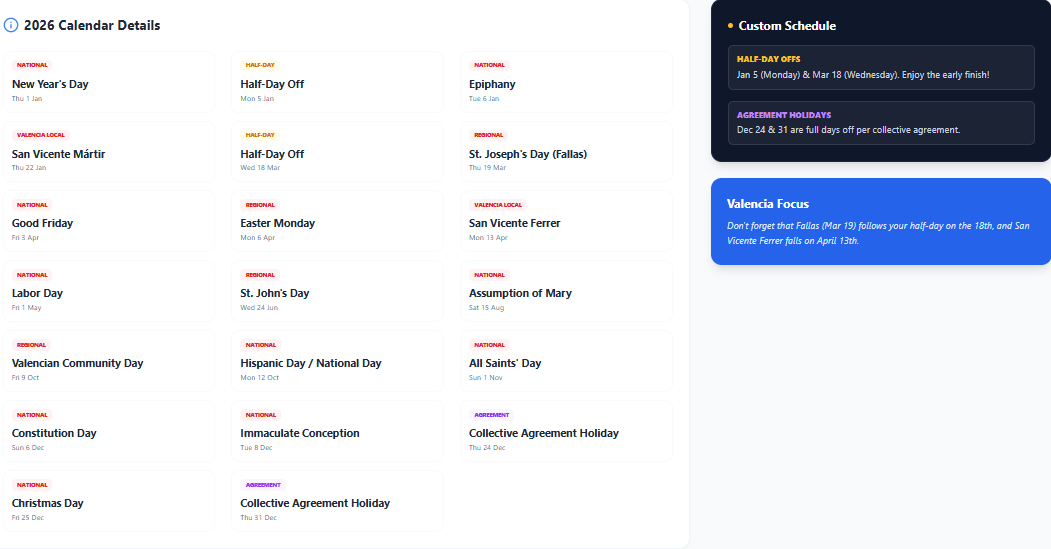Viewport: 1051px width, 549px height.
Task: Click the Sat 15 Aug date
Action: tap(486, 308)
